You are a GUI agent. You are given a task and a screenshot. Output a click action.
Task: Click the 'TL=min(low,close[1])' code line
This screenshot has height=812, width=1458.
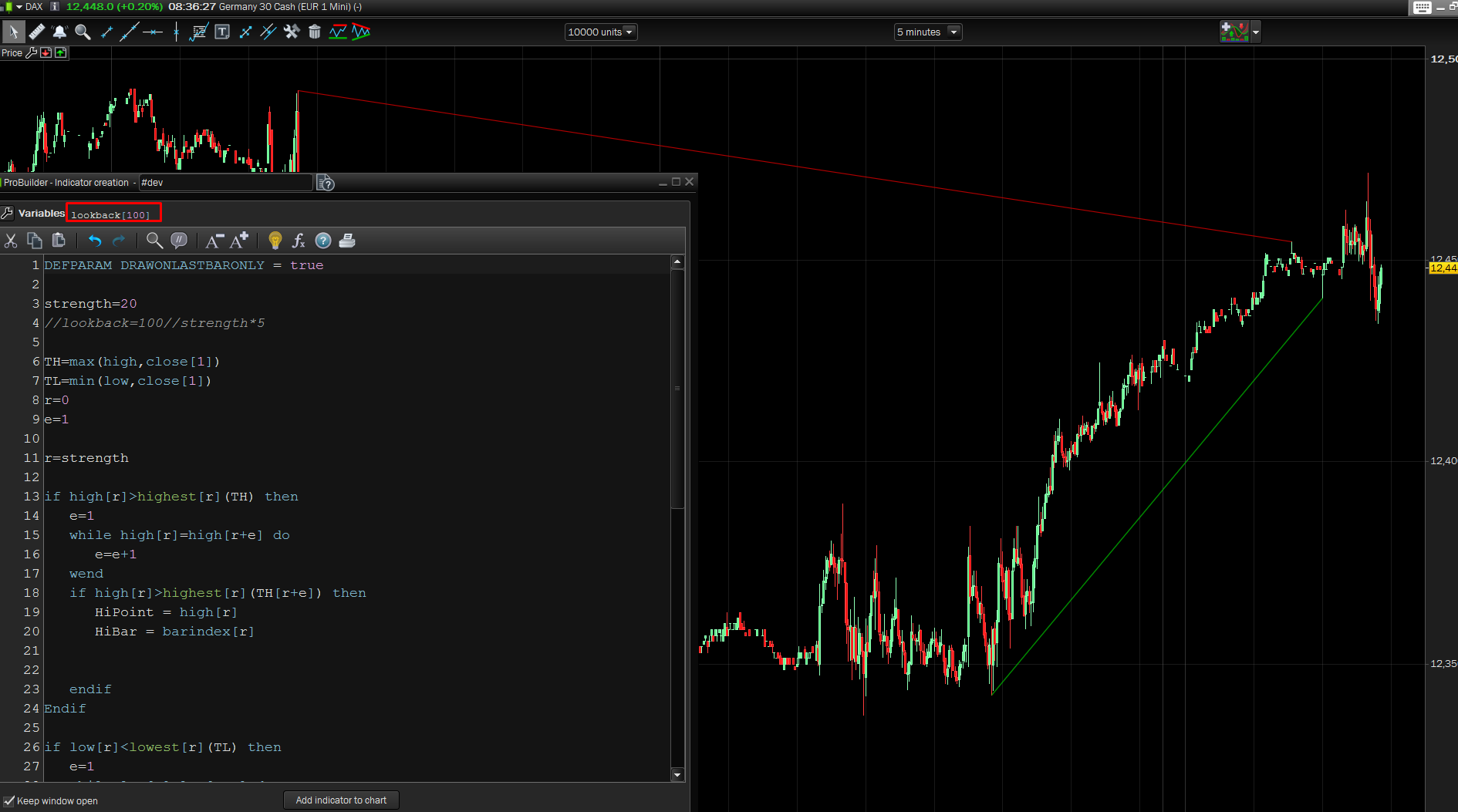(127, 381)
